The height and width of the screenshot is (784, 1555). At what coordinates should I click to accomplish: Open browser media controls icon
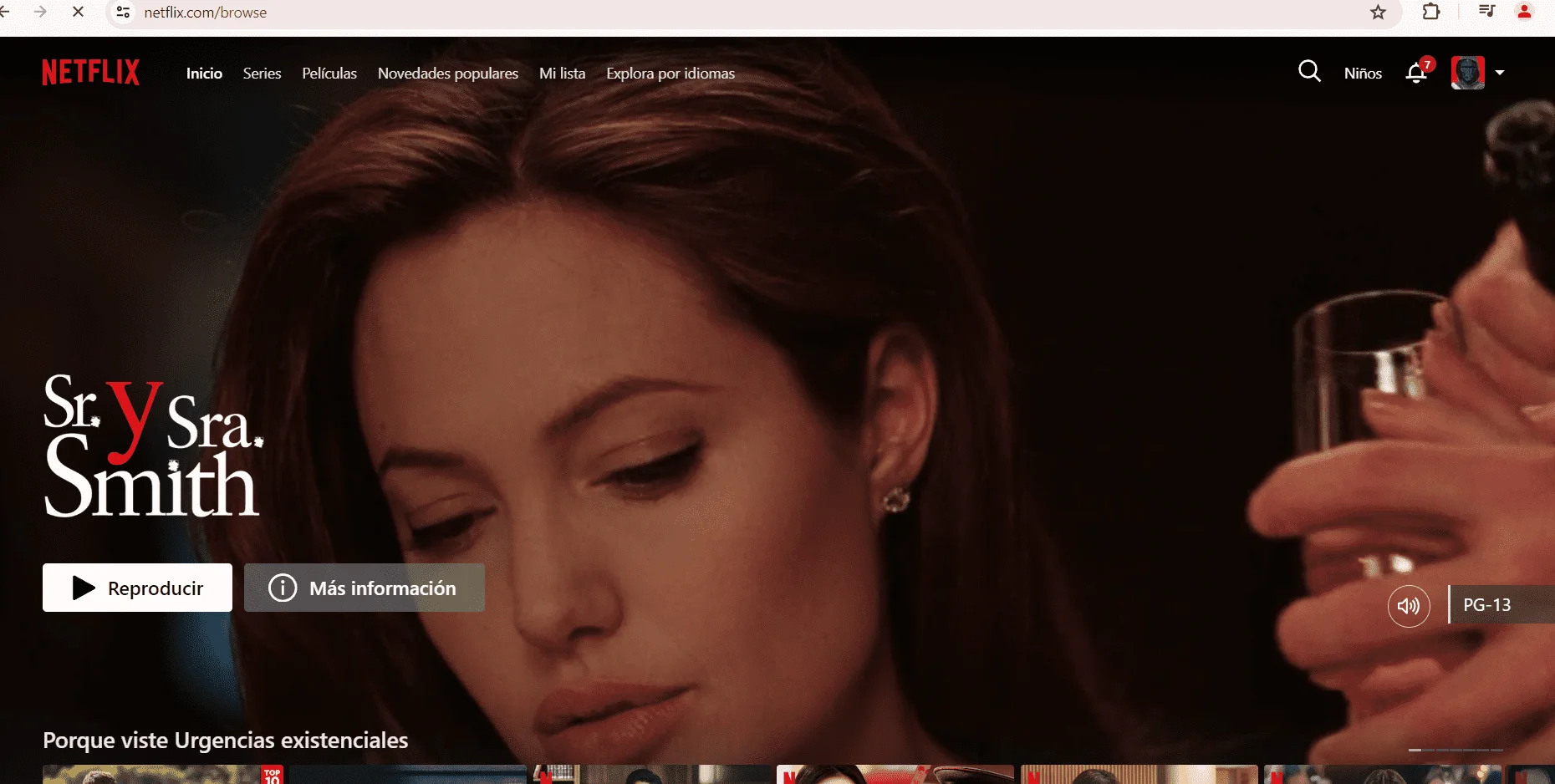point(1486,12)
